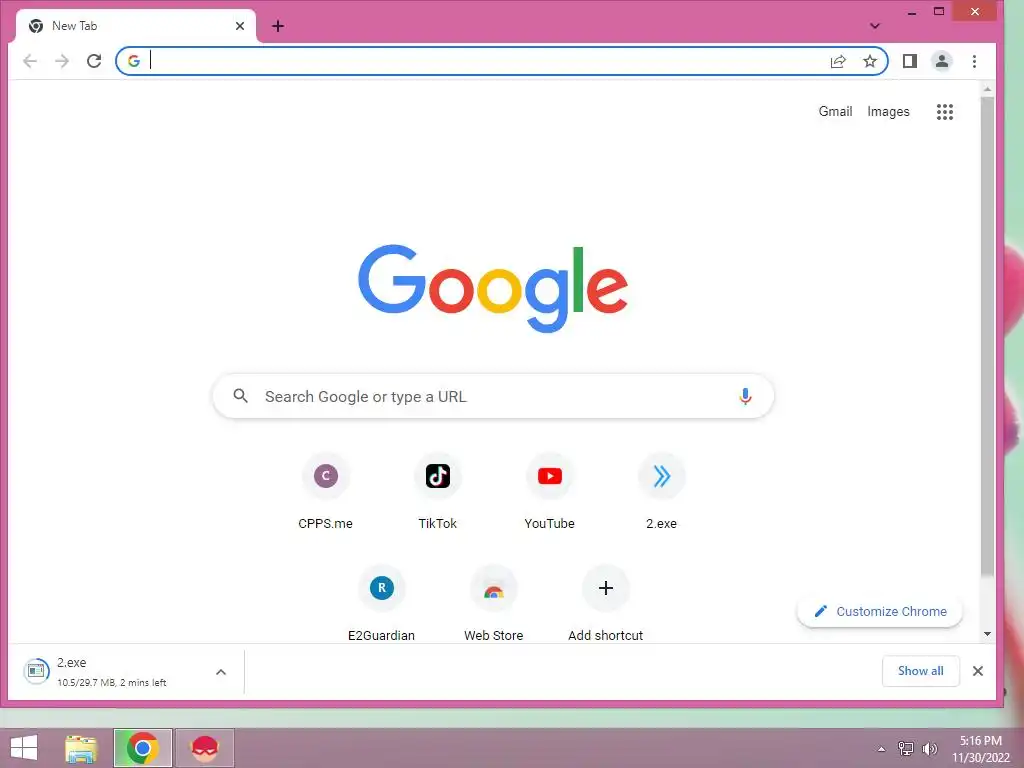Click the Customize Chrome button
1024x768 pixels.
click(x=880, y=612)
